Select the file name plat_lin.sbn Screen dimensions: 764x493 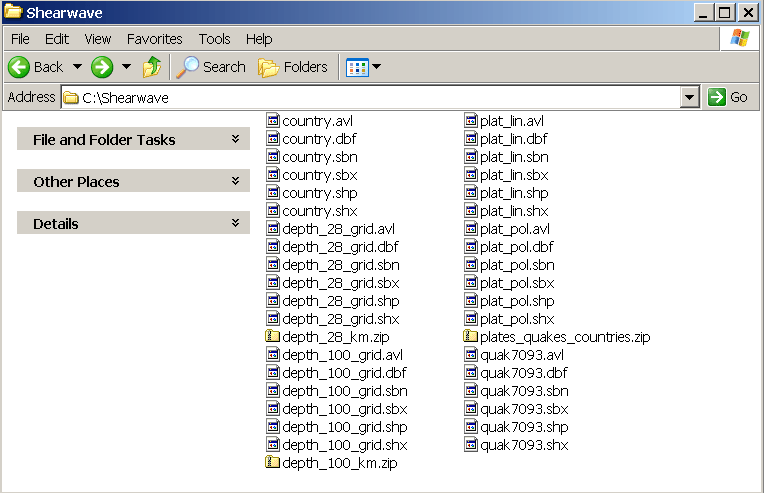coord(514,157)
